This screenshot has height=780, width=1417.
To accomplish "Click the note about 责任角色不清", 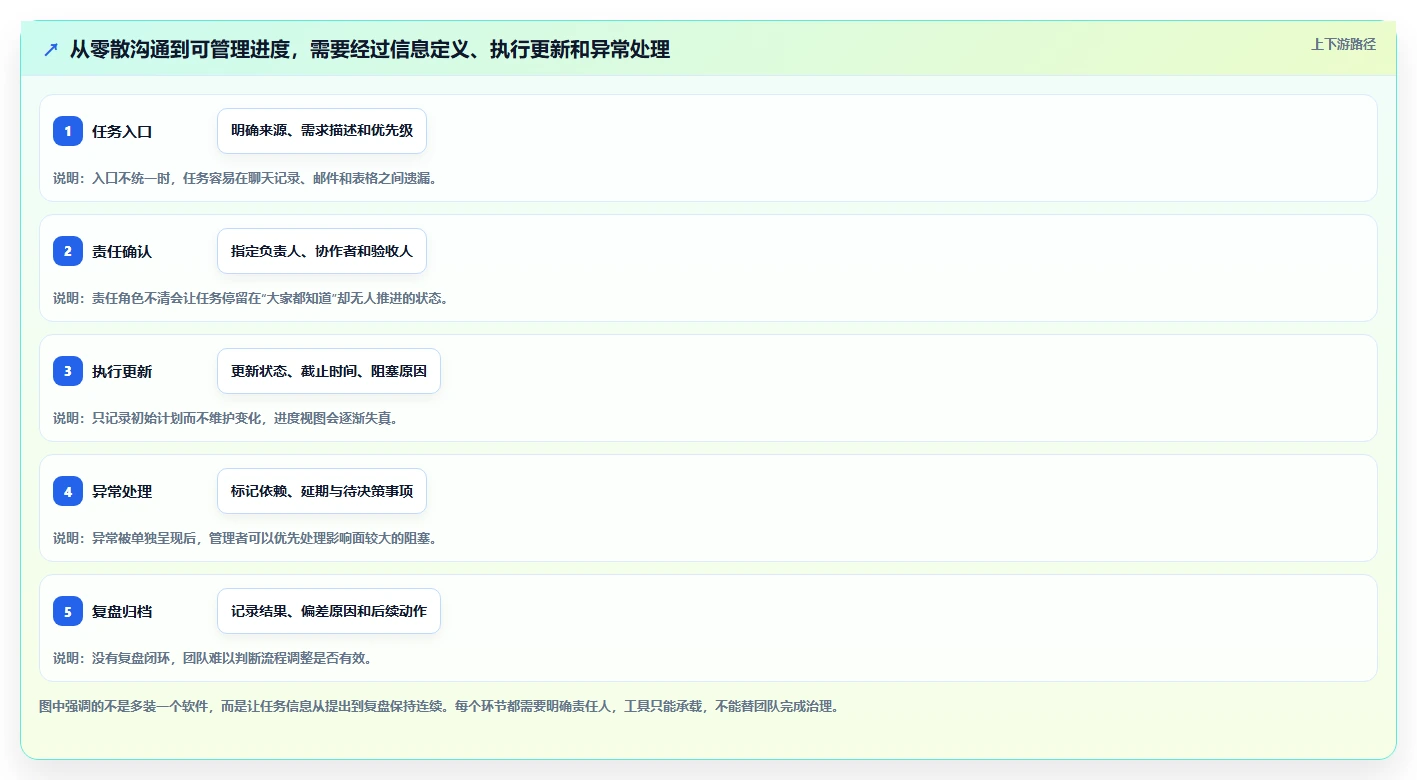I will point(251,298).
